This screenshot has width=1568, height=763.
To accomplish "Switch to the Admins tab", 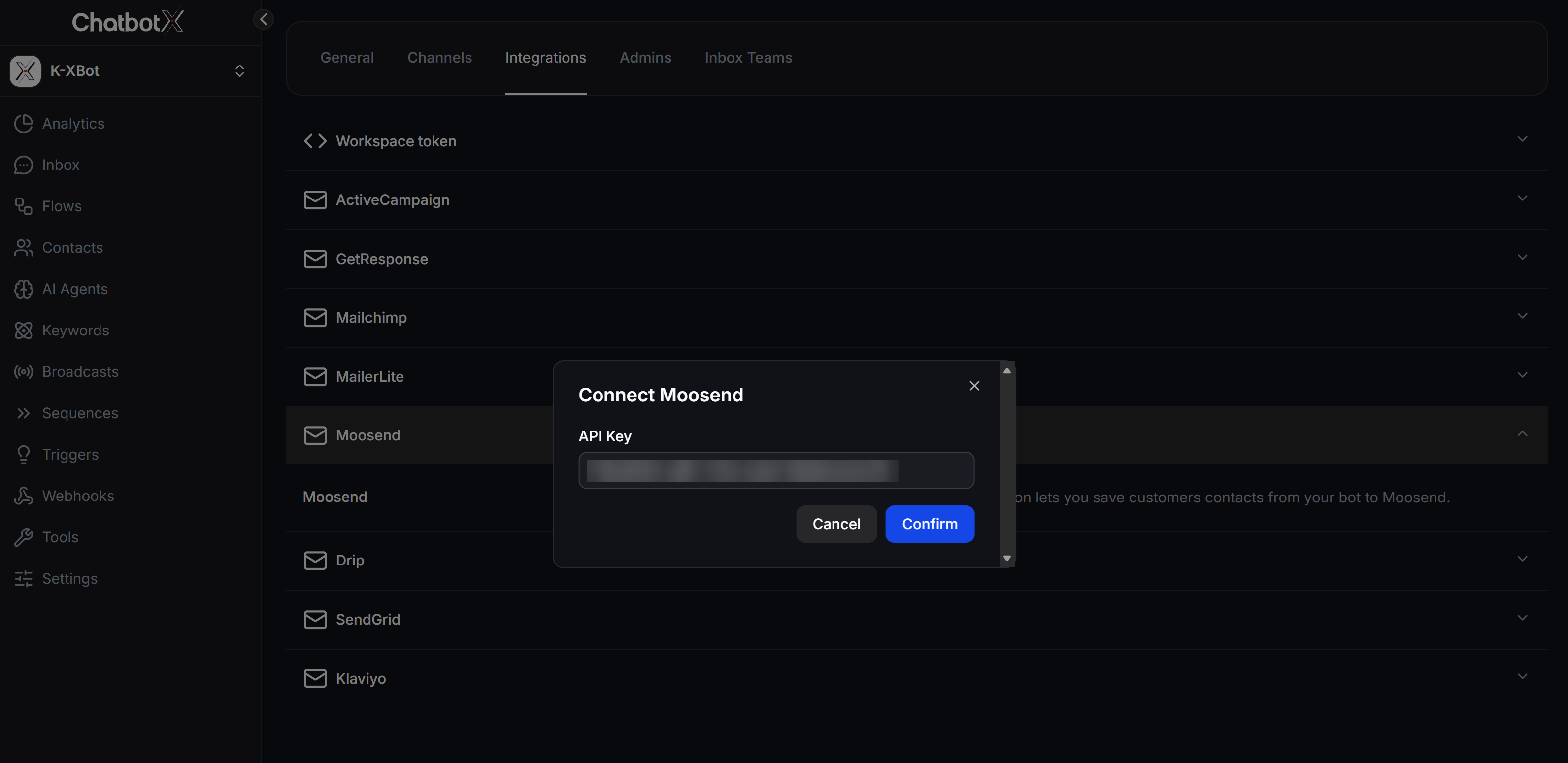I will (x=645, y=57).
